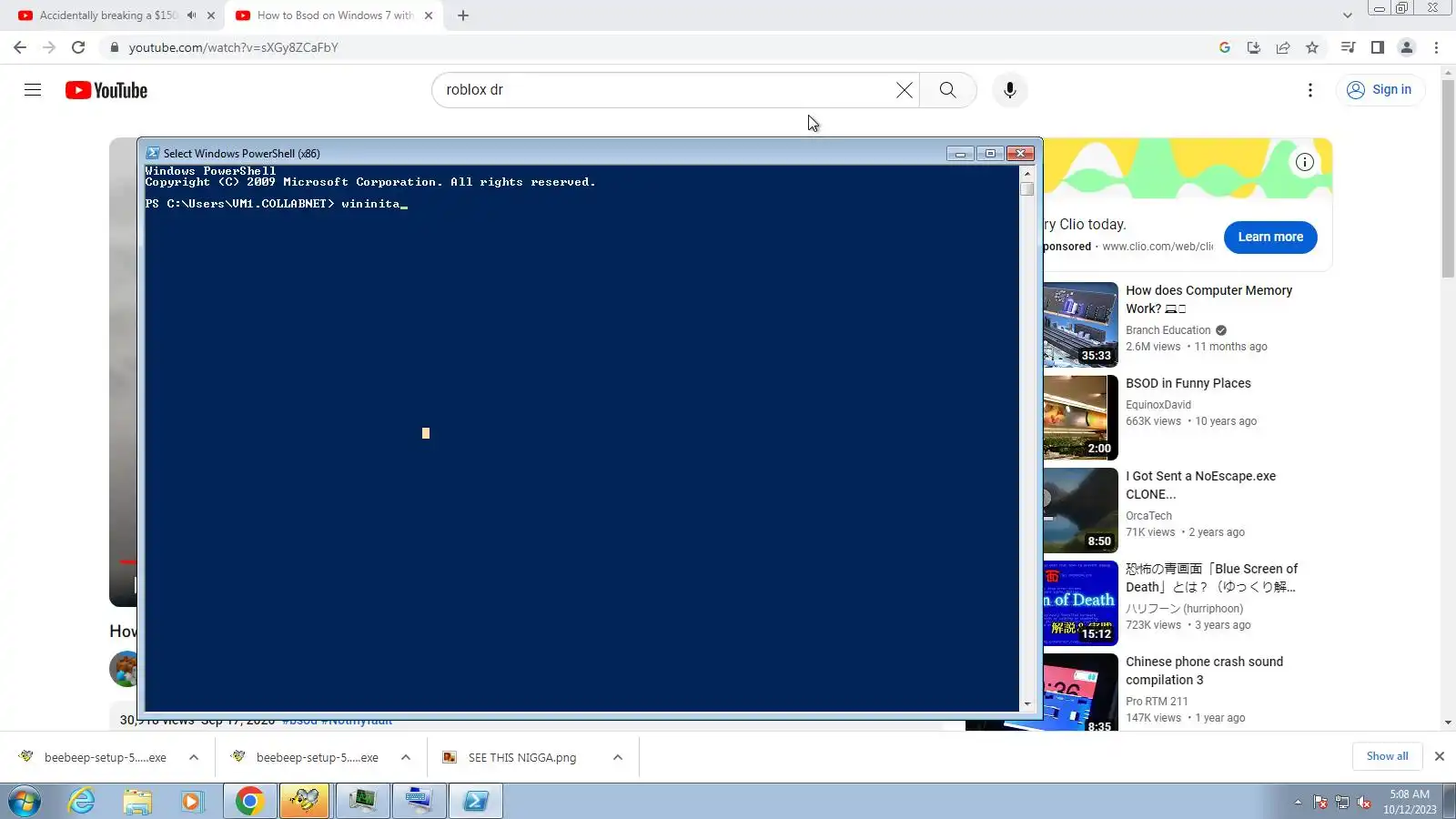Click Sign in on YouTube
Screen dimensions: 1456x819
point(1380,90)
